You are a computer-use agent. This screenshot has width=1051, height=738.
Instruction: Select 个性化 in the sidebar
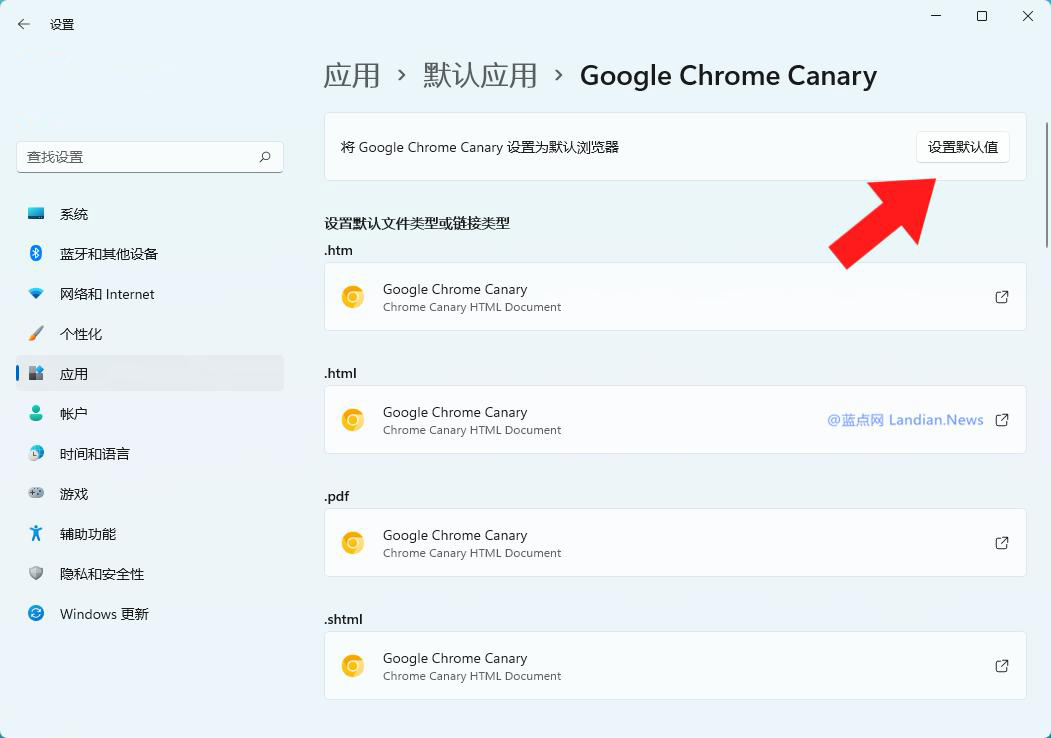(150, 334)
